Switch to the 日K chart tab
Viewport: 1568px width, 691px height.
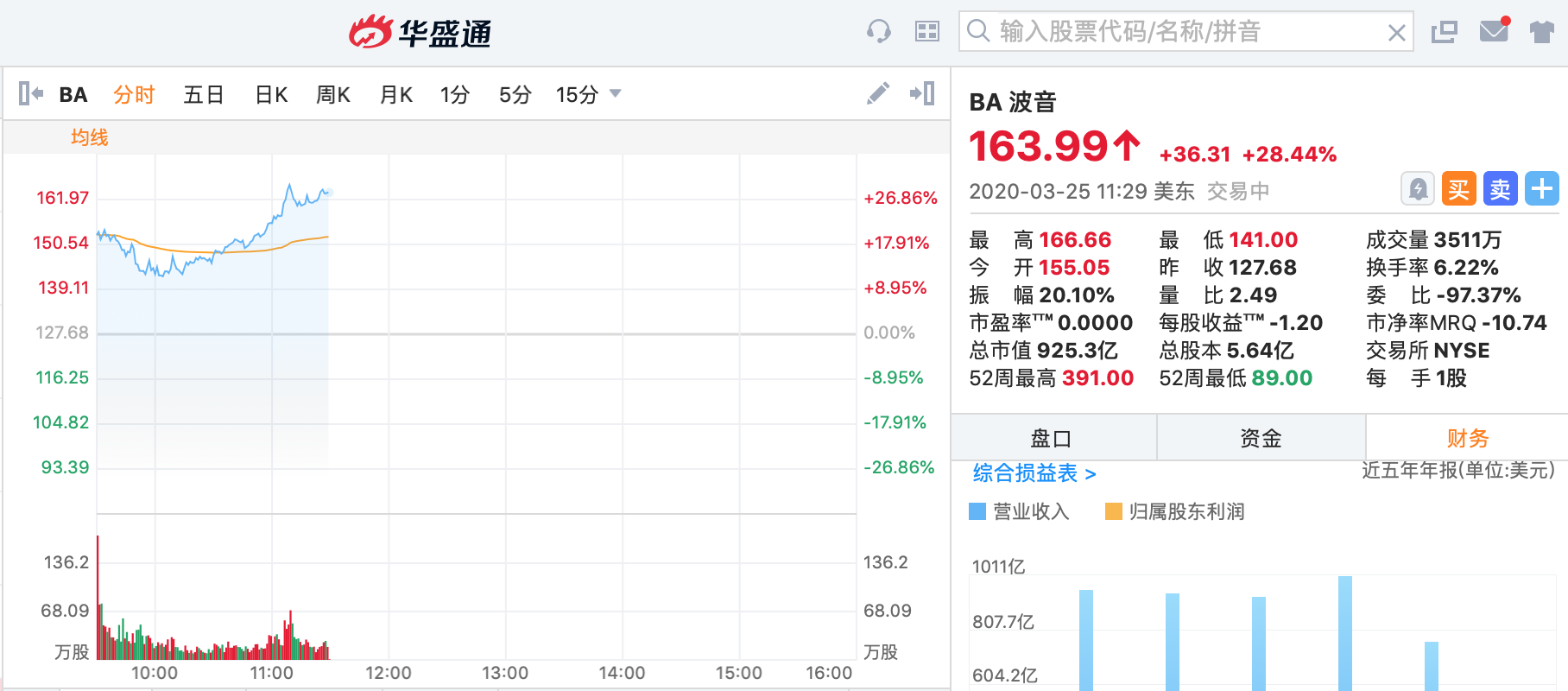pos(271,94)
